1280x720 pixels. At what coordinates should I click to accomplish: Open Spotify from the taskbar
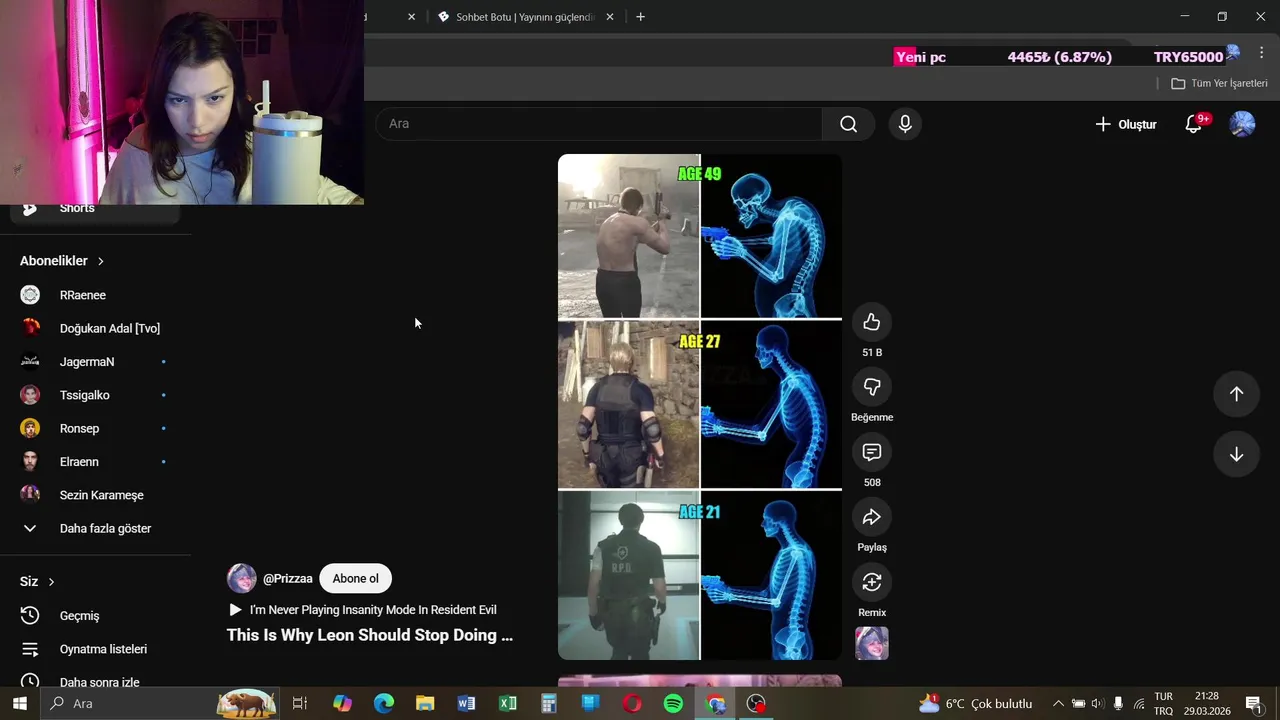[673, 704]
